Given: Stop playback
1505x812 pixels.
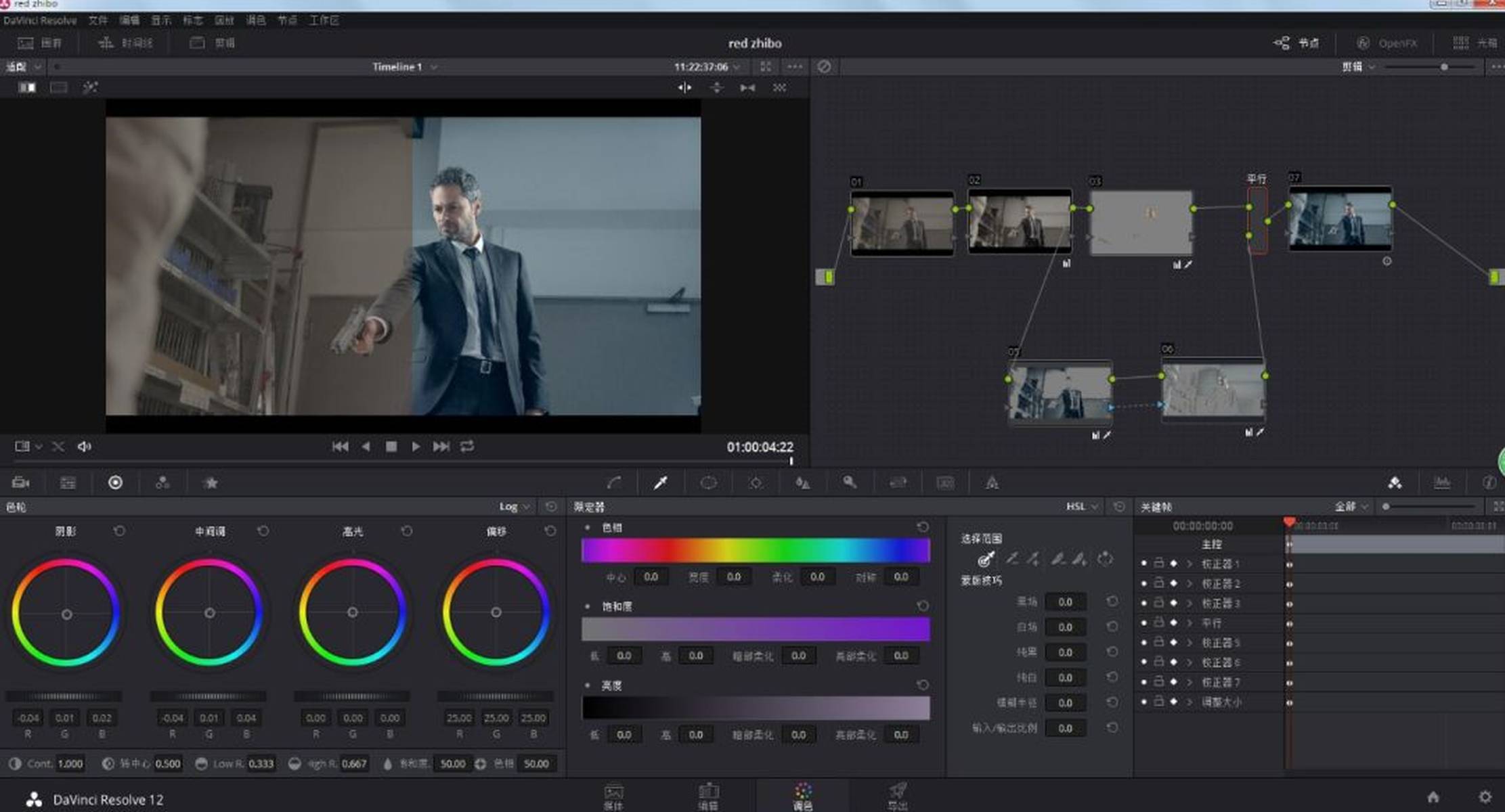Looking at the screenshot, I should click(x=391, y=447).
